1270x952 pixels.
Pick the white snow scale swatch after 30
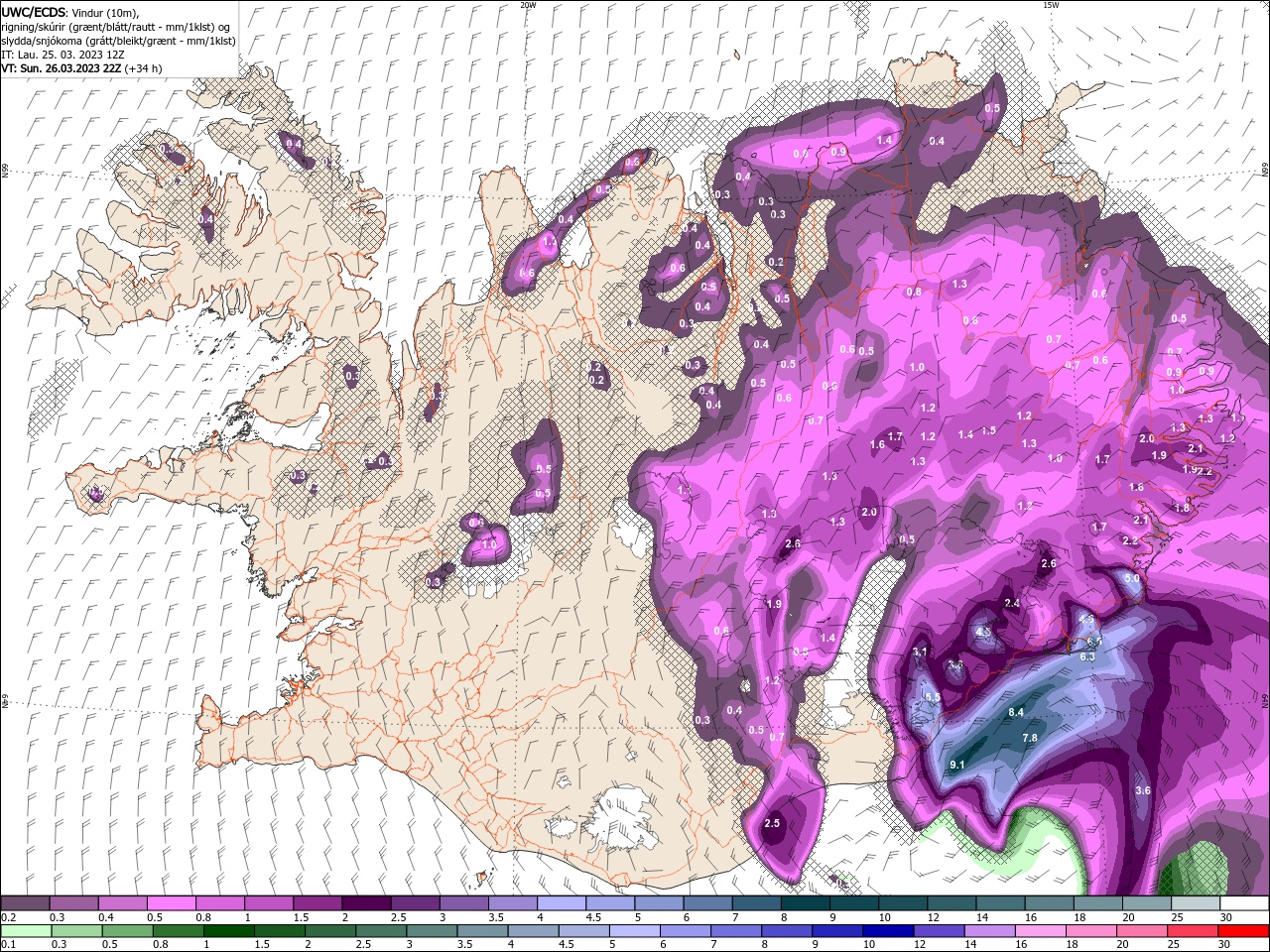point(1244,903)
